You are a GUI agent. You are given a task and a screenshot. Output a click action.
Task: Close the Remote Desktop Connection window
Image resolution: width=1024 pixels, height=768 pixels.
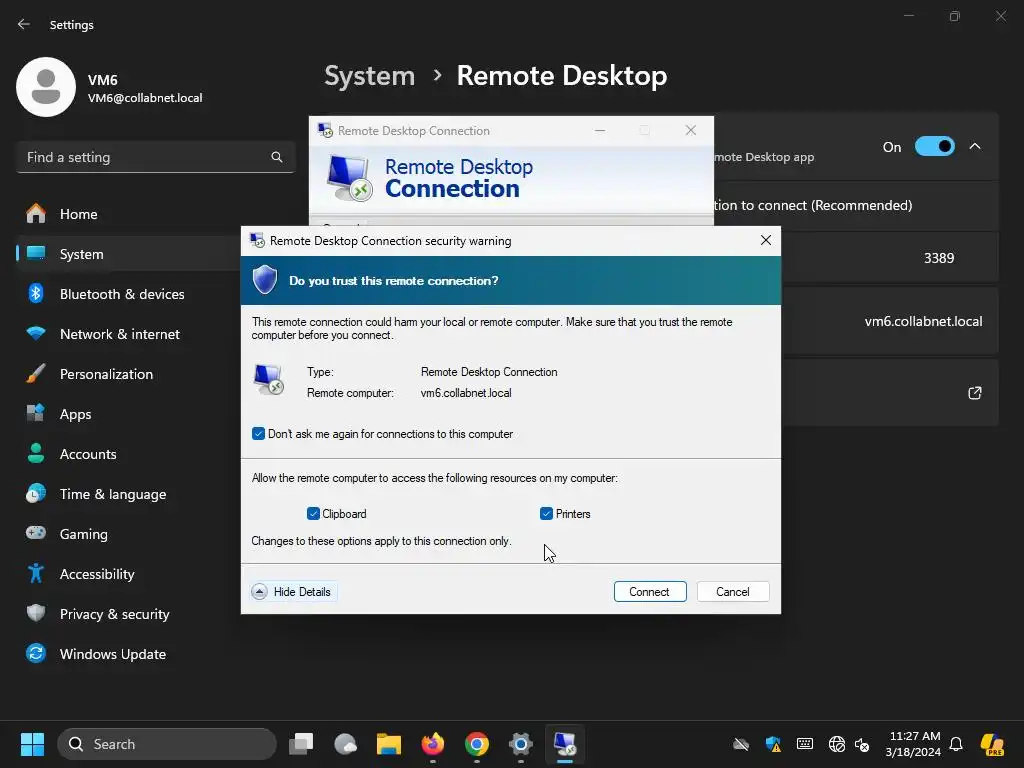point(690,131)
